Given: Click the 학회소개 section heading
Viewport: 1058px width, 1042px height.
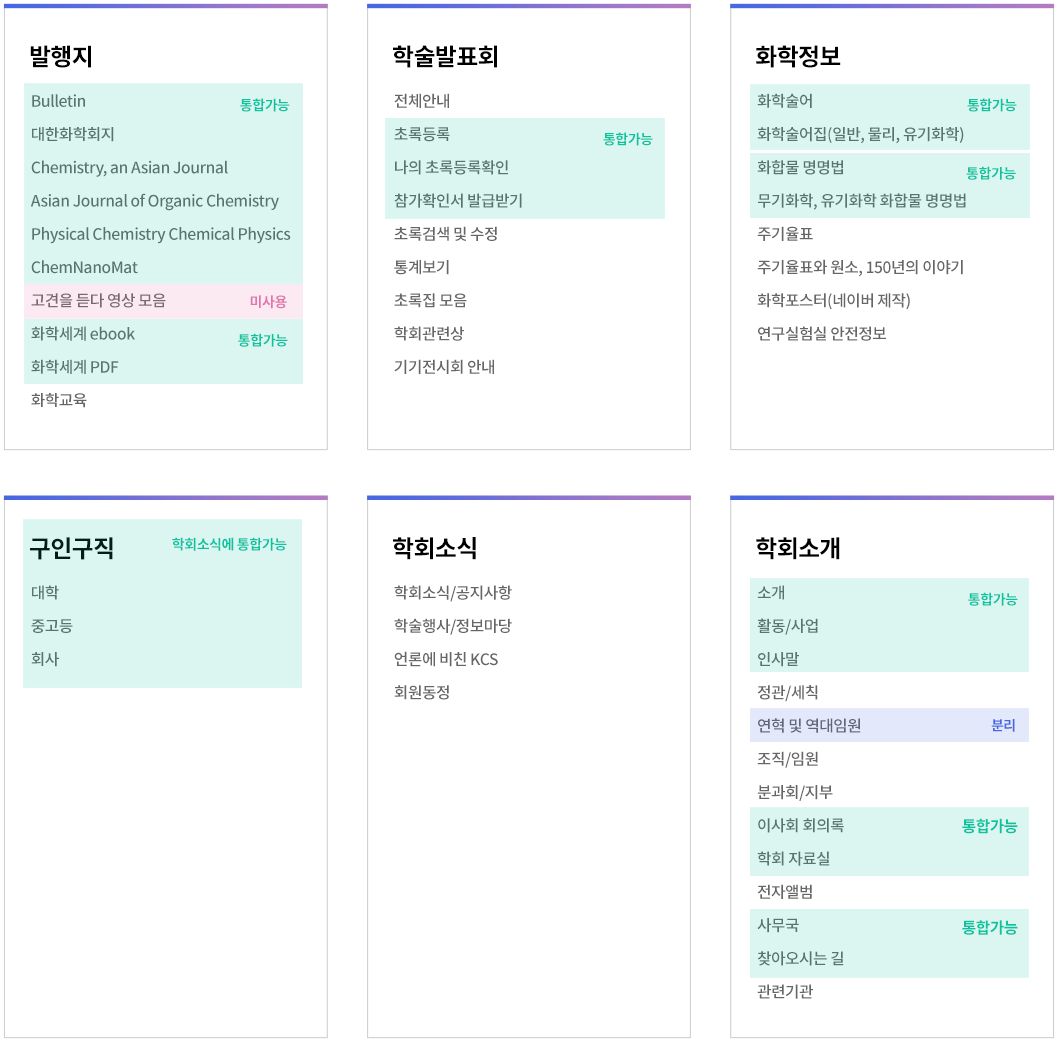Looking at the screenshot, I should click(798, 547).
